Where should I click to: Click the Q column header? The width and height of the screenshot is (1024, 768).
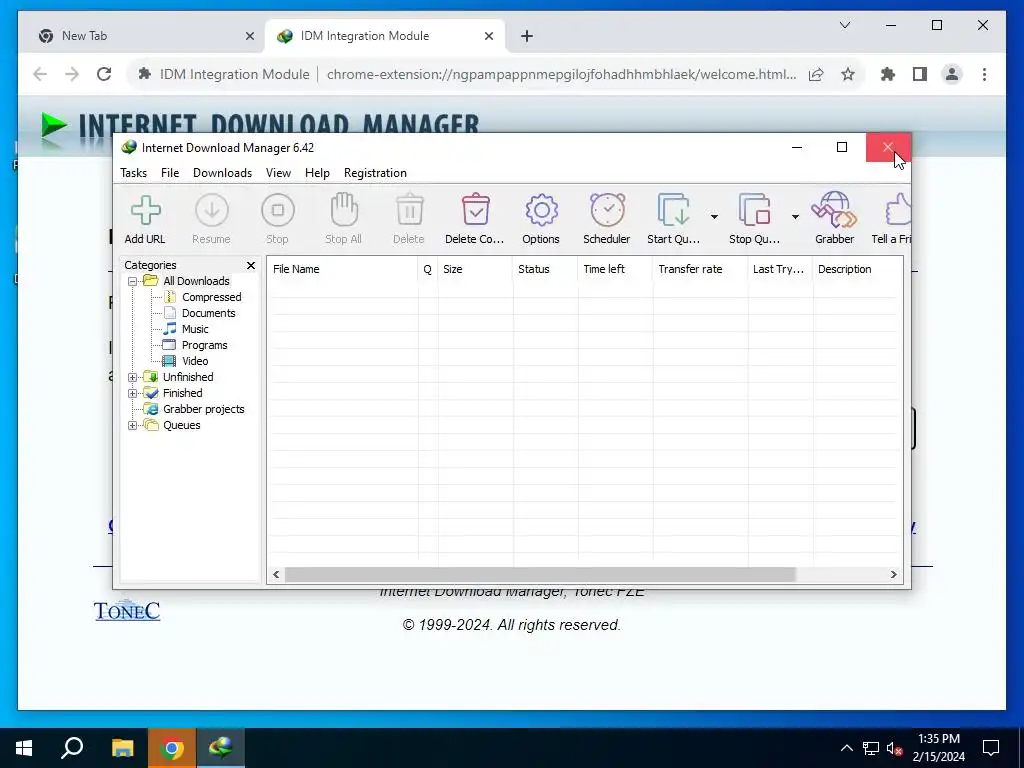[x=428, y=269]
